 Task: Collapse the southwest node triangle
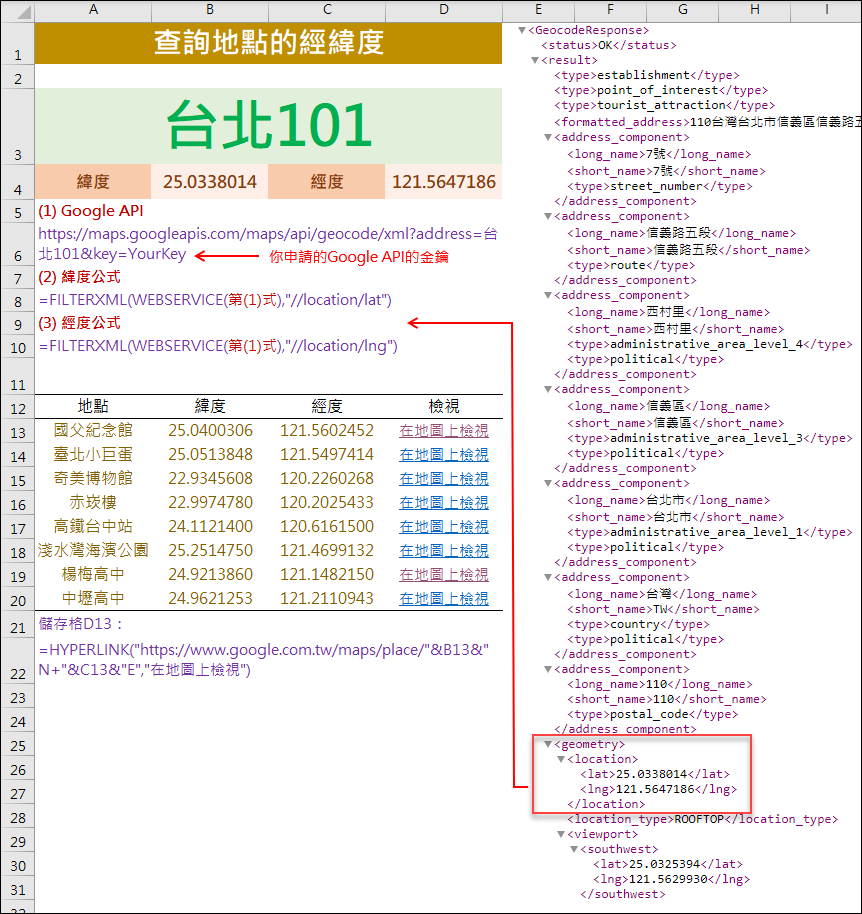click(574, 849)
